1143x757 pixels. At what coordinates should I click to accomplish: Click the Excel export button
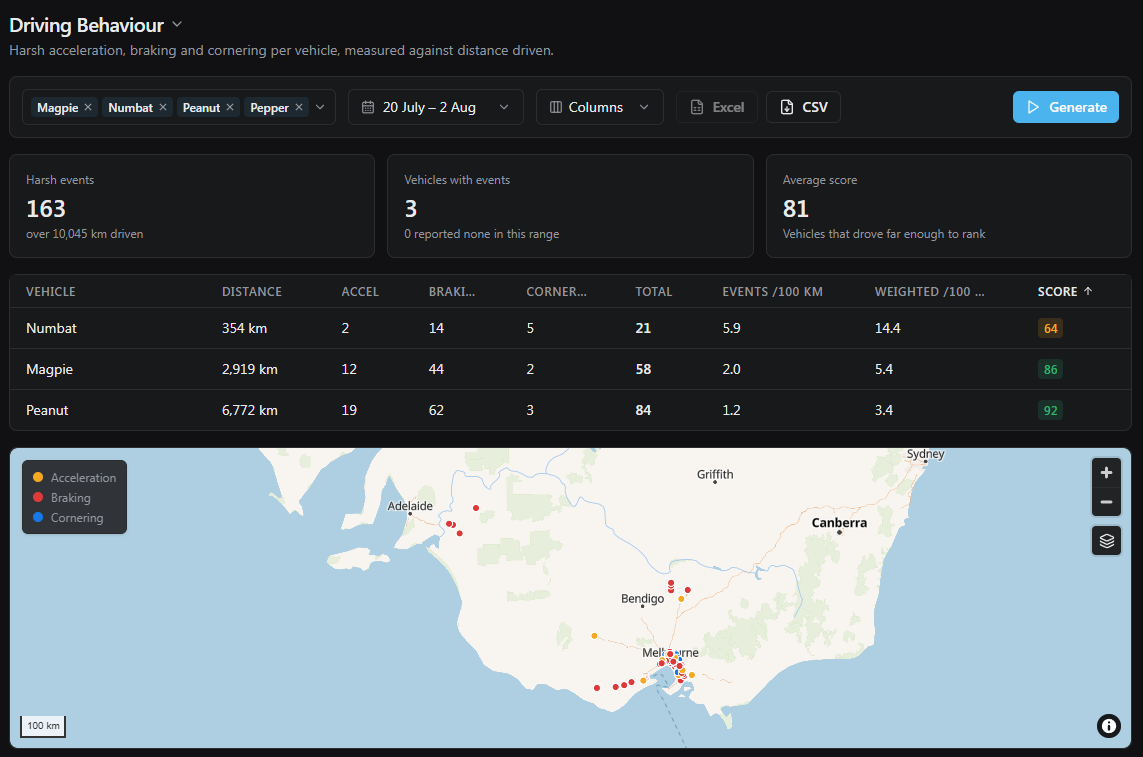tap(717, 107)
